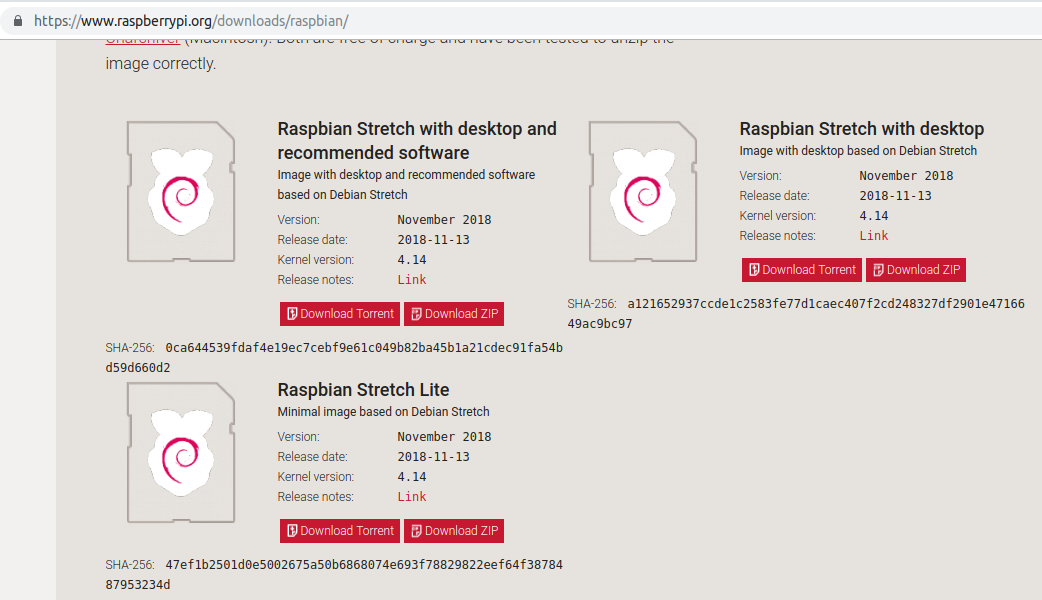Click the 'Raspbian Stretch with desktop' heading

click(862, 129)
